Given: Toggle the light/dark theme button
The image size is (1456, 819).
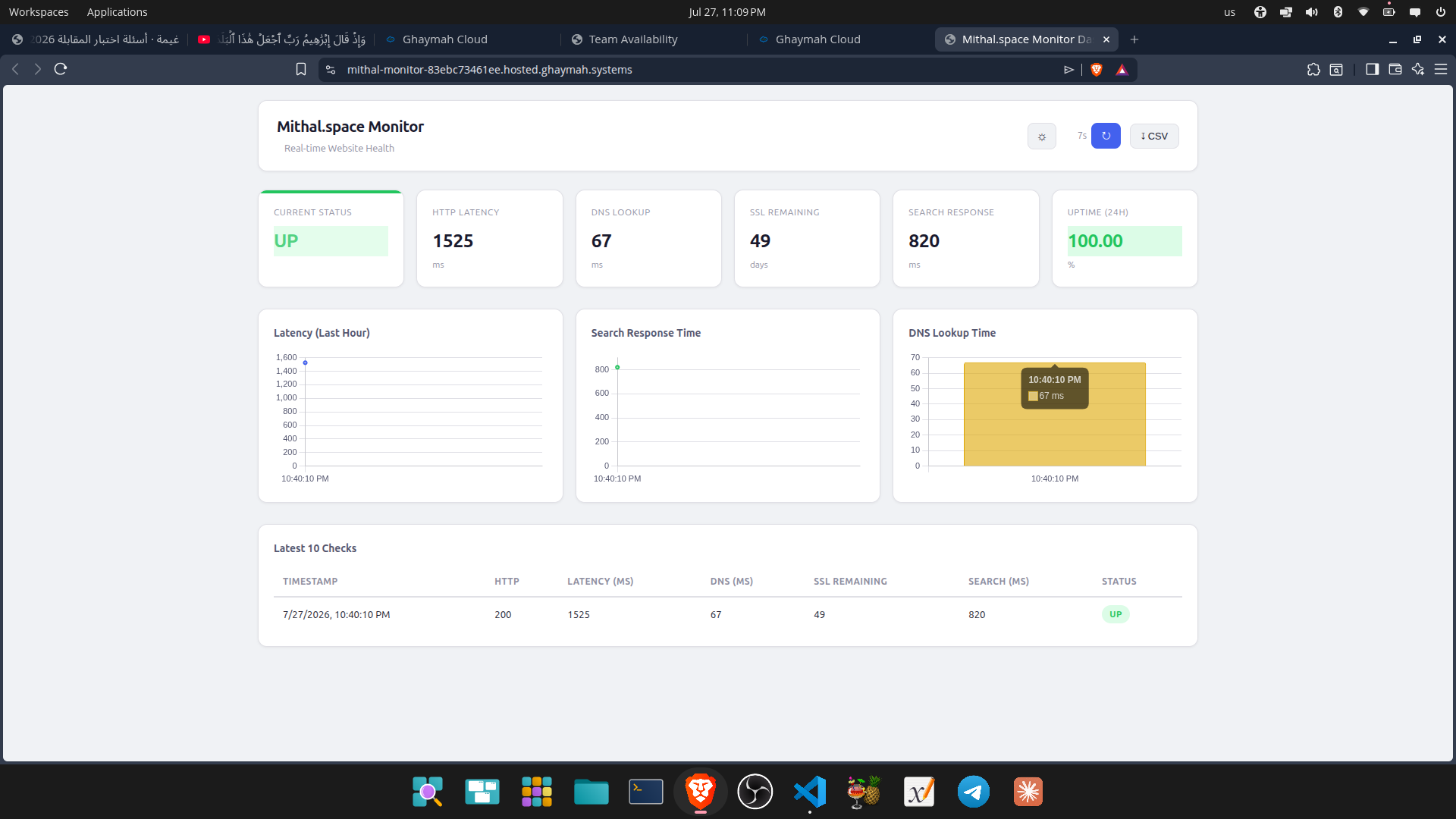Looking at the screenshot, I should pos(1041,136).
